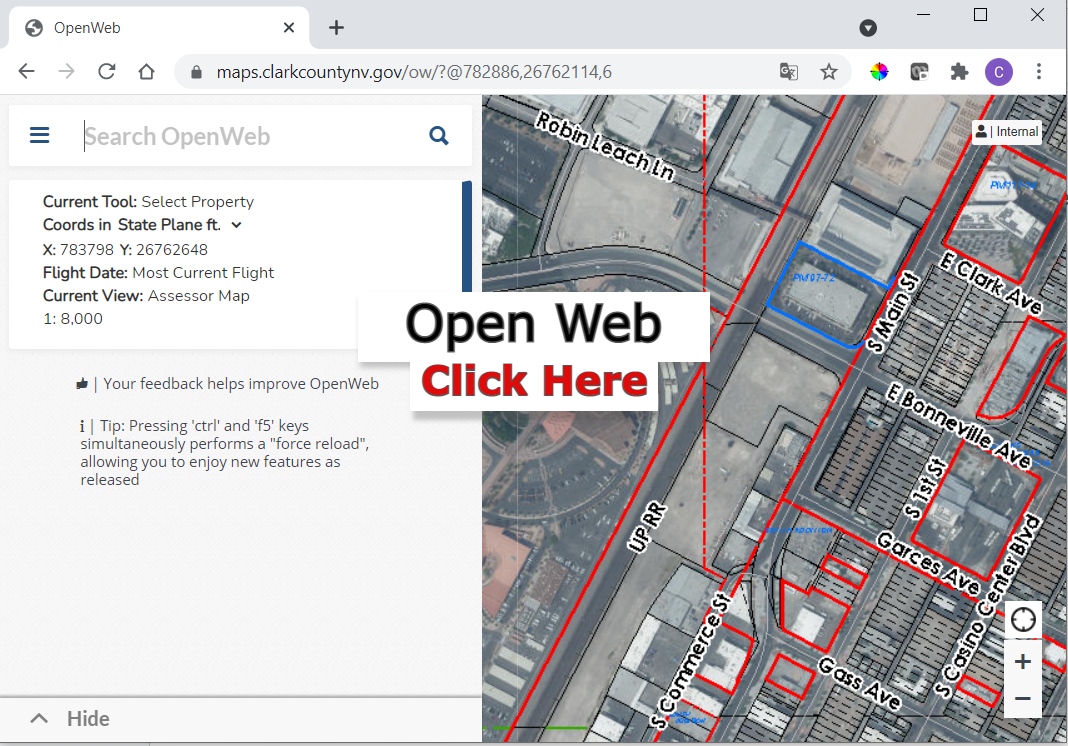Collapse the panel using Hide chevron
Screen dimensions: 1068x746
point(39,719)
